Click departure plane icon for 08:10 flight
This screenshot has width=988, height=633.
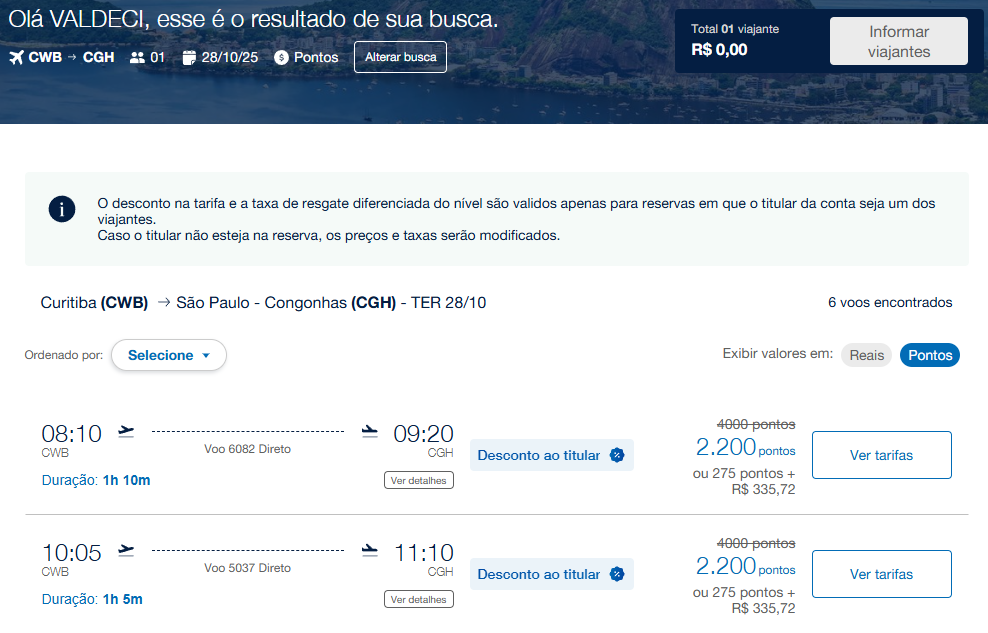coord(126,432)
